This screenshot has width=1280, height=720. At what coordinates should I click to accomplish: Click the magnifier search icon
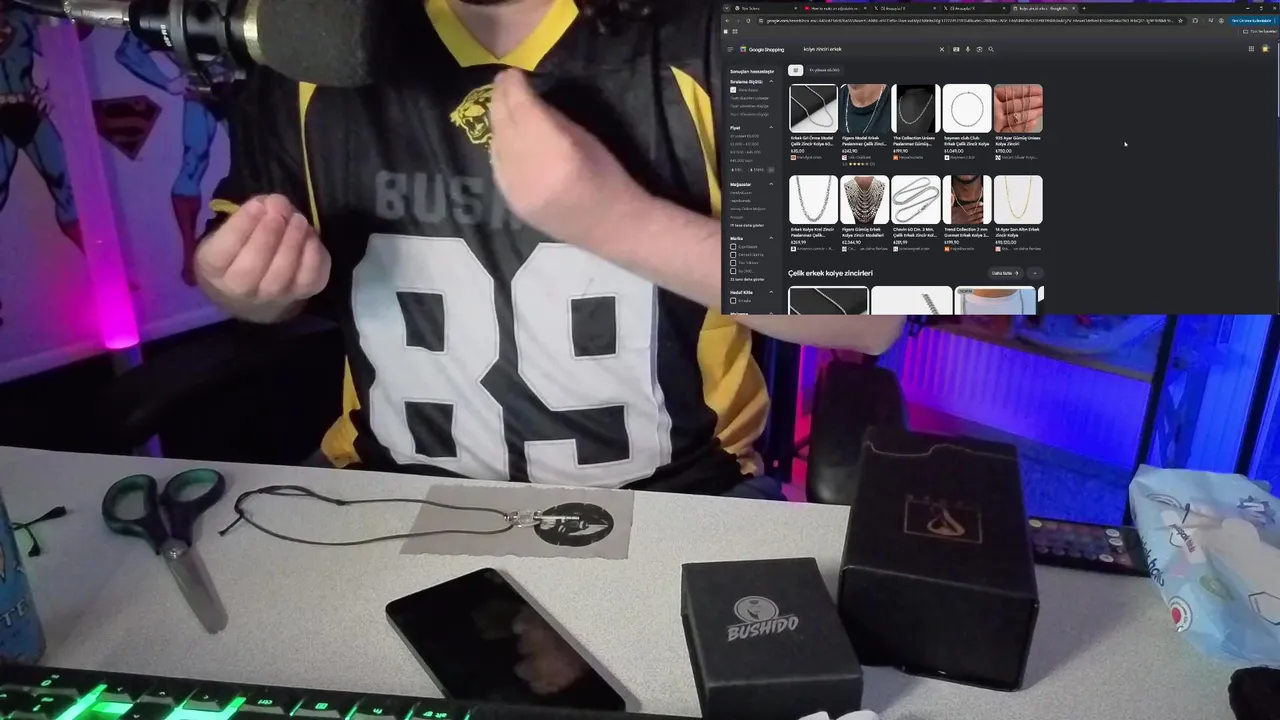pyautogui.click(x=991, y=49)
